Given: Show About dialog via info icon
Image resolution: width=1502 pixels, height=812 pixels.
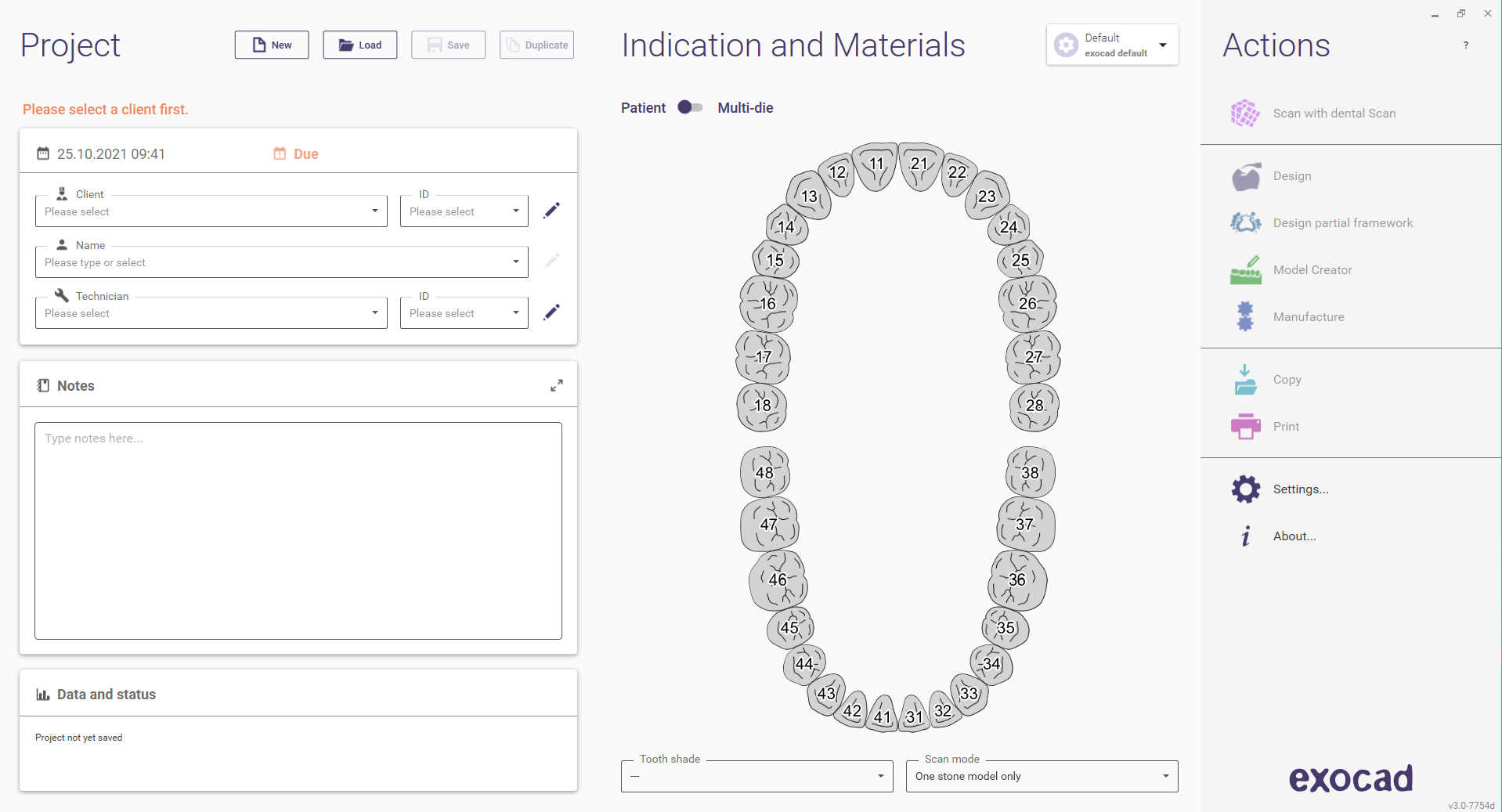Looking at the screenshot, I should [1247, 536].
